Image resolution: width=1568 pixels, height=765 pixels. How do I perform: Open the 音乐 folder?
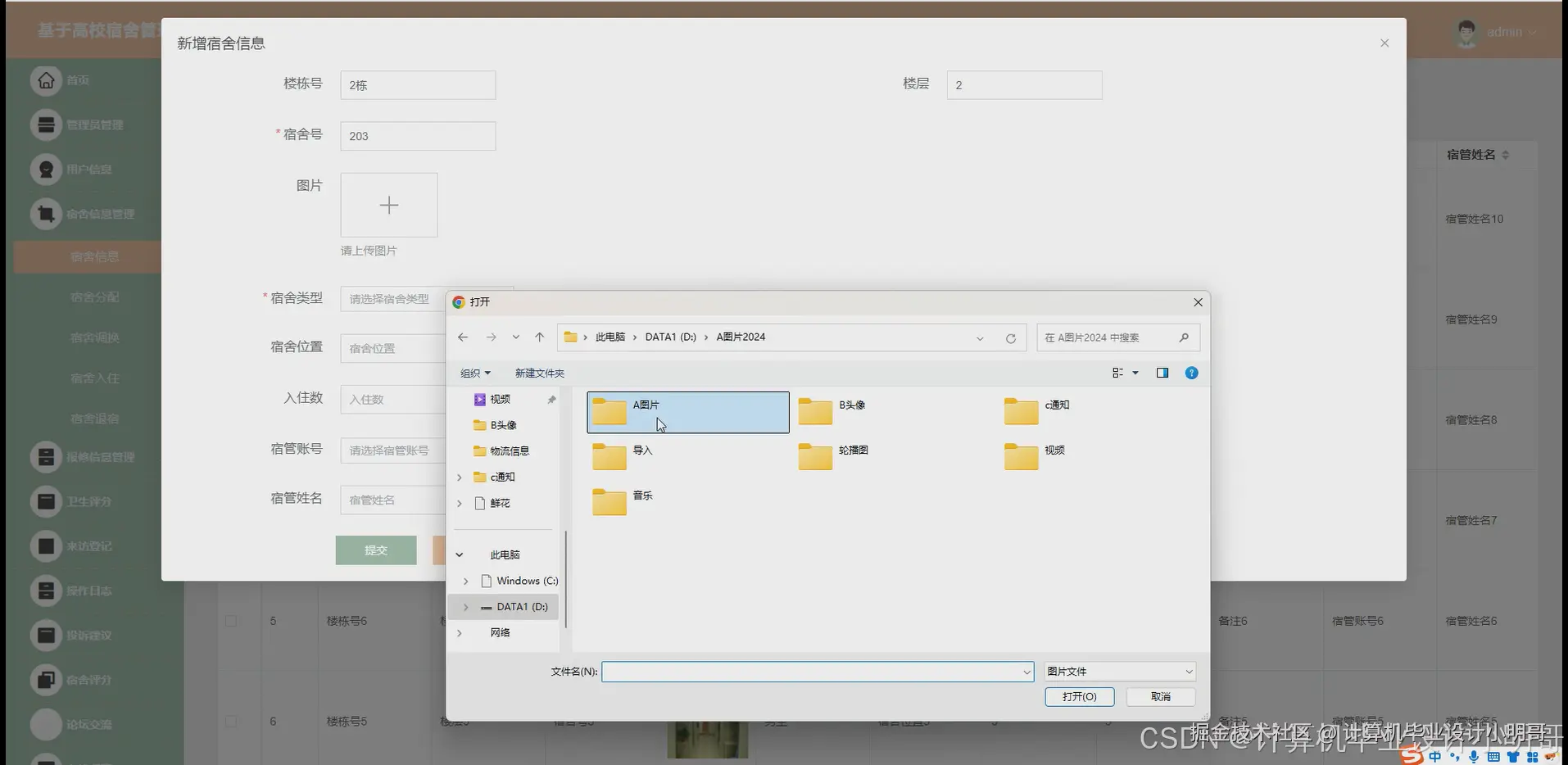click(x=622, y=501)
